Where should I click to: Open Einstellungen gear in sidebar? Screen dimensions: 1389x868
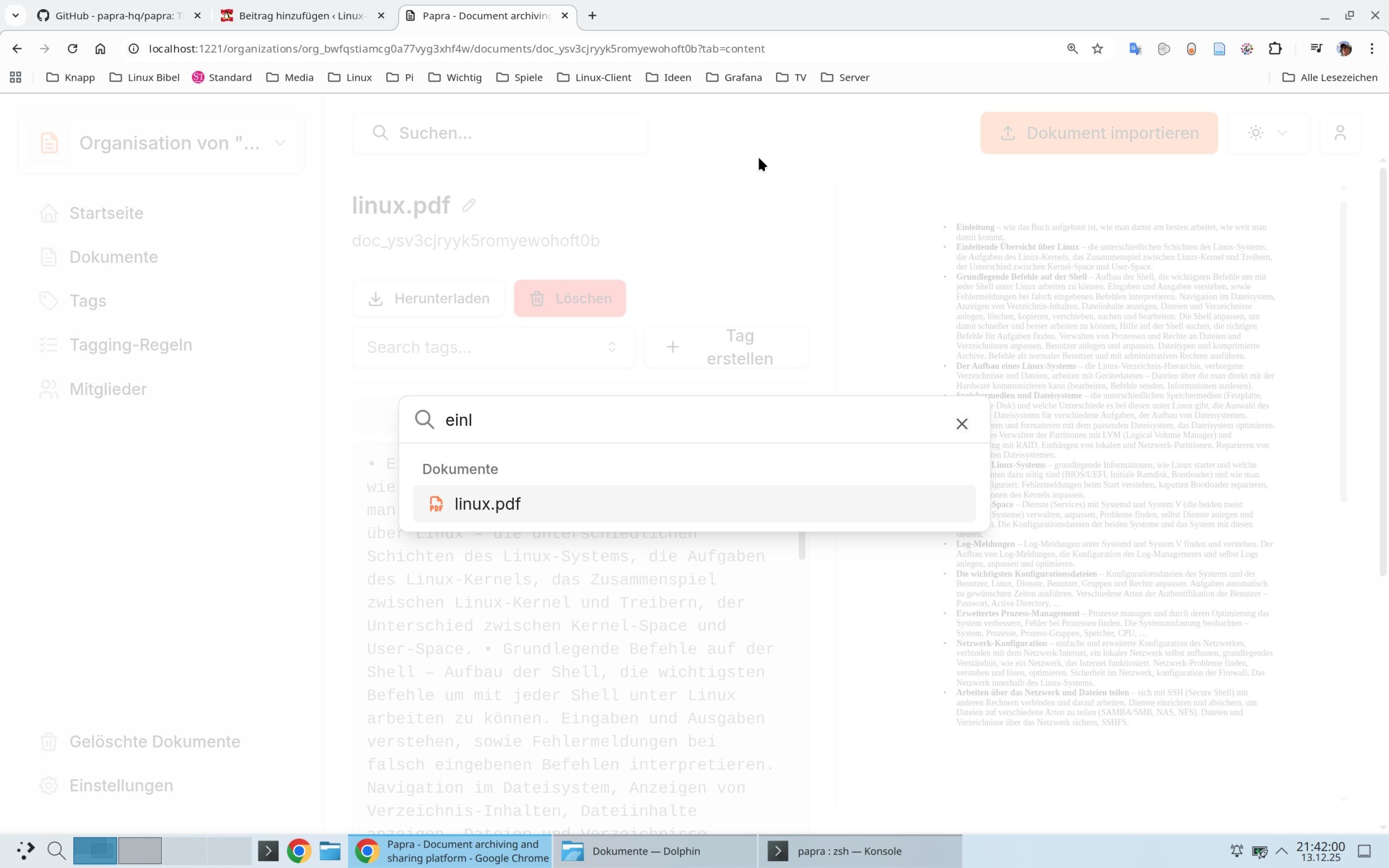tap(49, 786)
